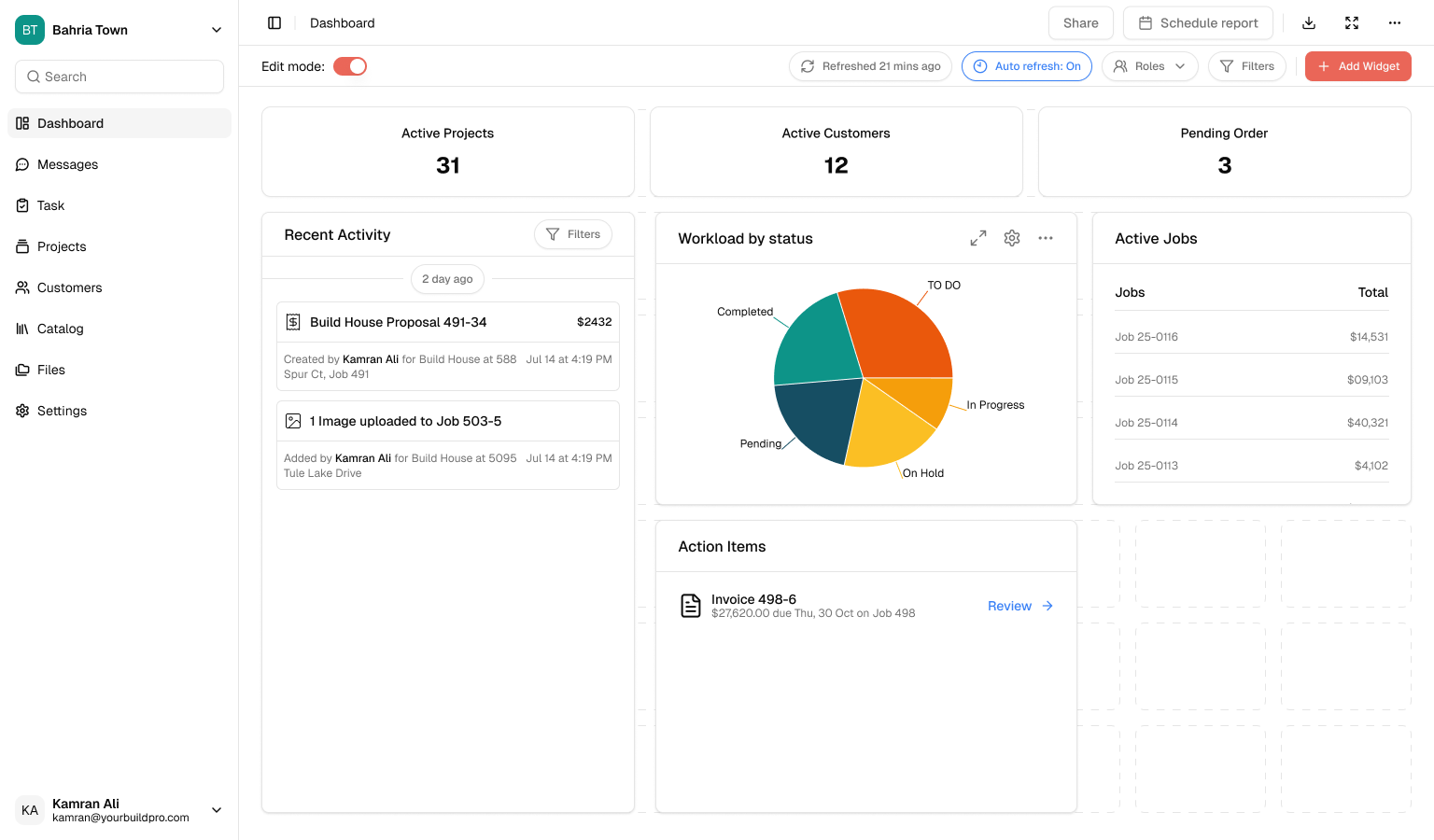Screen dimensions: 1434x840
Task: View the Customers section
Action: [x=69, y=287]
